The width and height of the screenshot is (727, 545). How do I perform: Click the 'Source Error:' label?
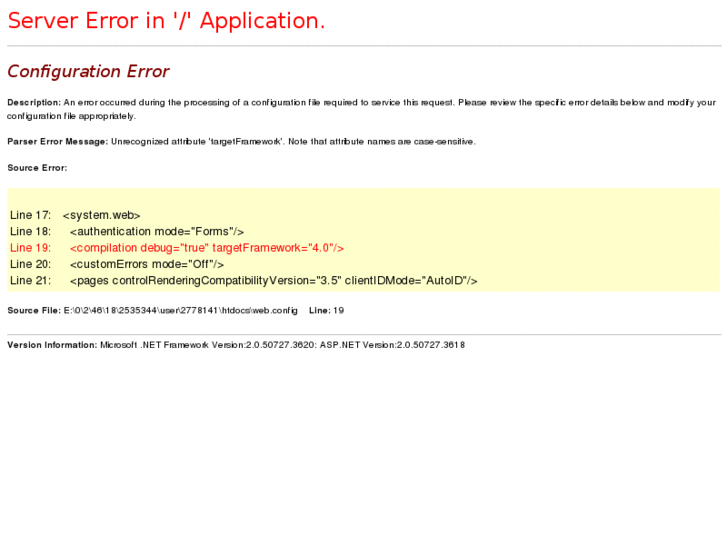[x=37, y=168]
